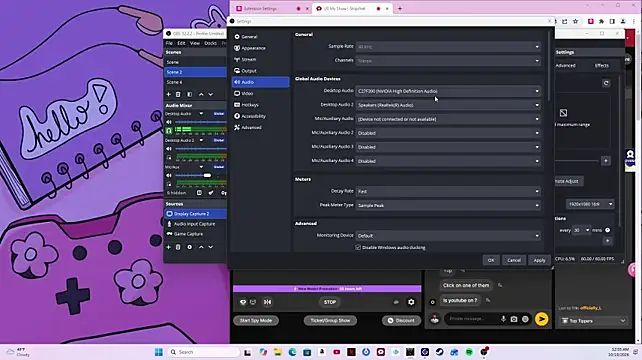Click OK in the Settings dialog
Viewport: 642px width, 360px height.
tap(491, 260)
